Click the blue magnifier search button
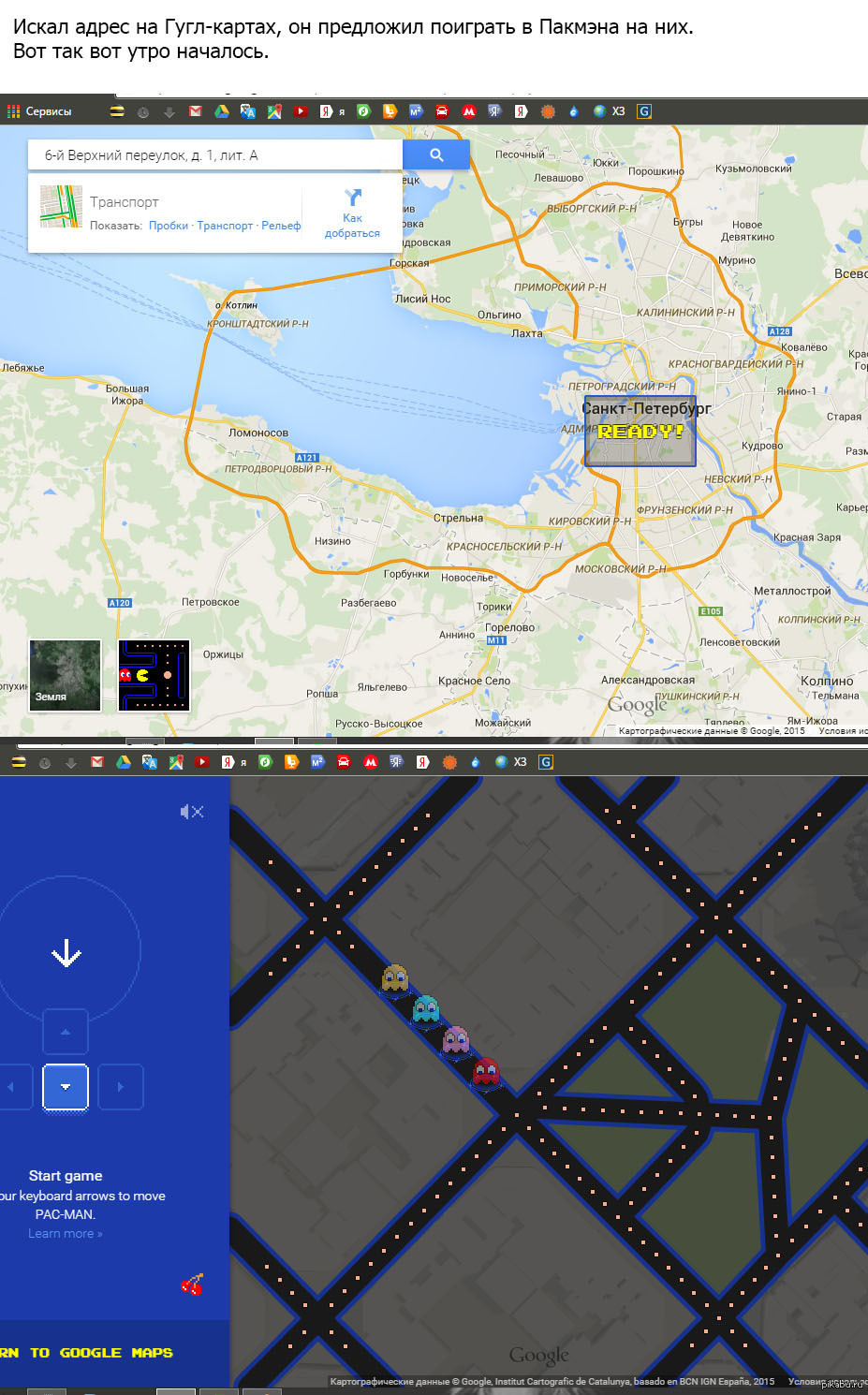Viewport: 868px width, 1395px height. pos(436,155)
